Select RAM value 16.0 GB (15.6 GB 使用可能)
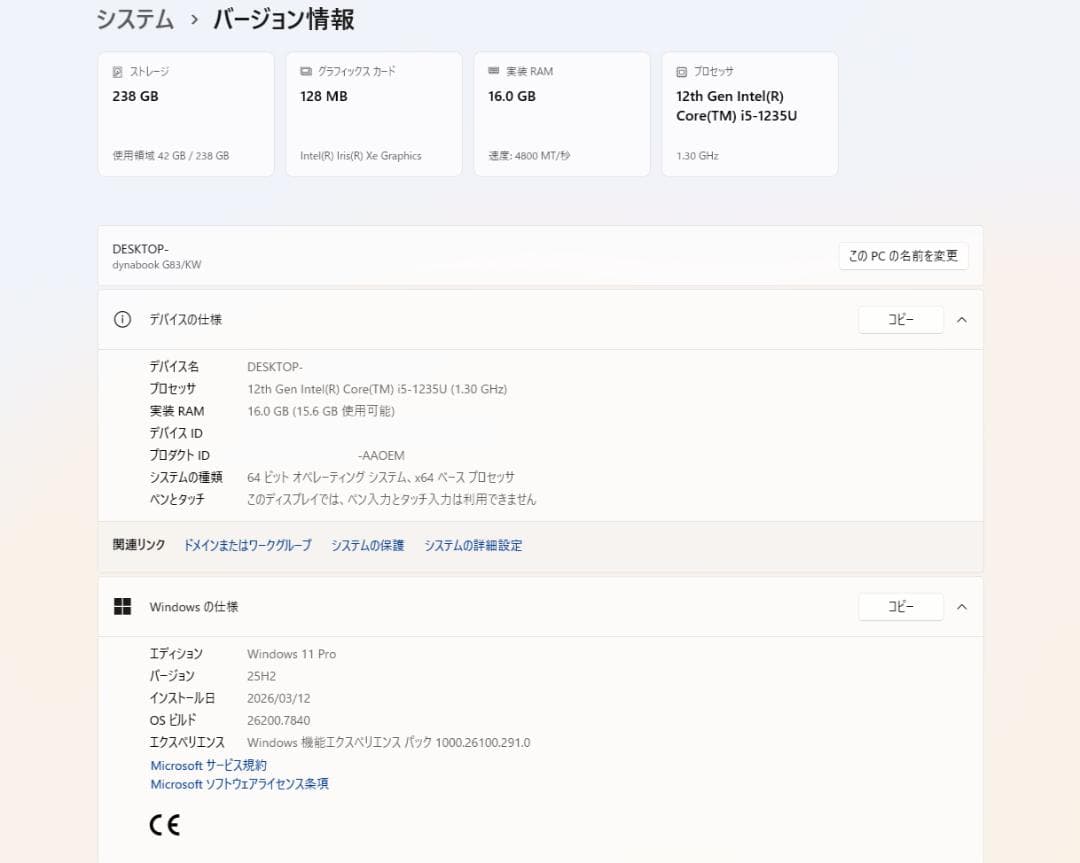Viewport: 1080px width, 863px height. [320, 411]
